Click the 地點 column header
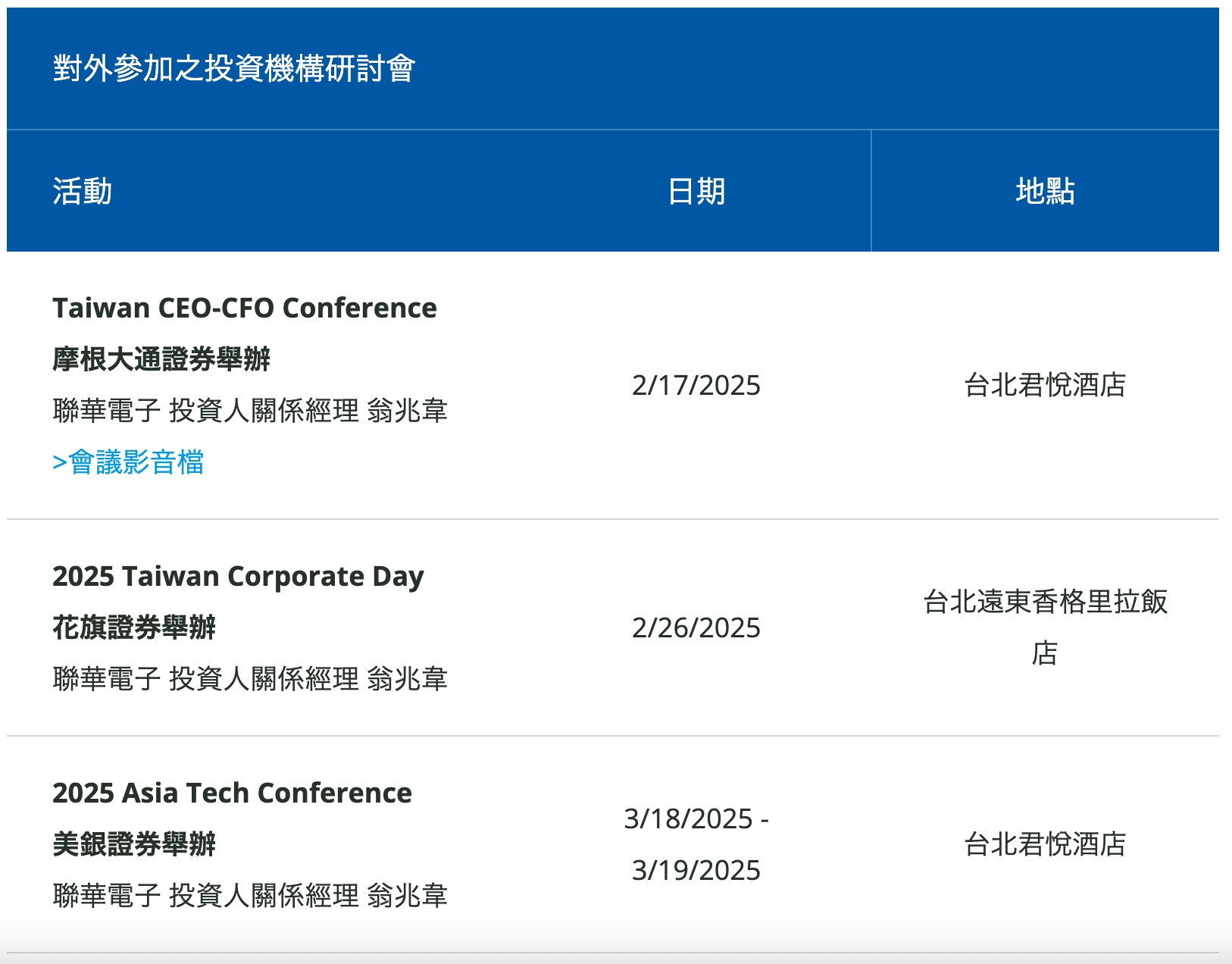1232x964 pixels. (1045, 191)
